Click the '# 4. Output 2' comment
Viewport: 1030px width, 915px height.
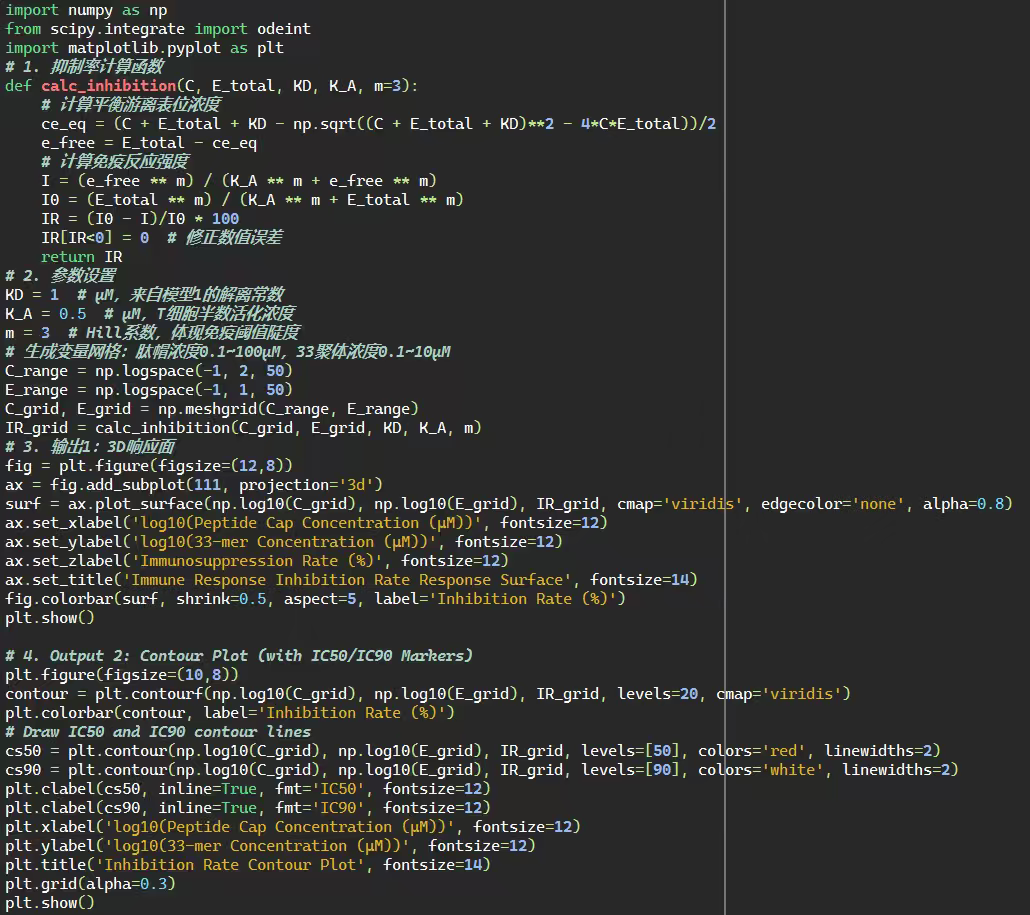point(238,656)
